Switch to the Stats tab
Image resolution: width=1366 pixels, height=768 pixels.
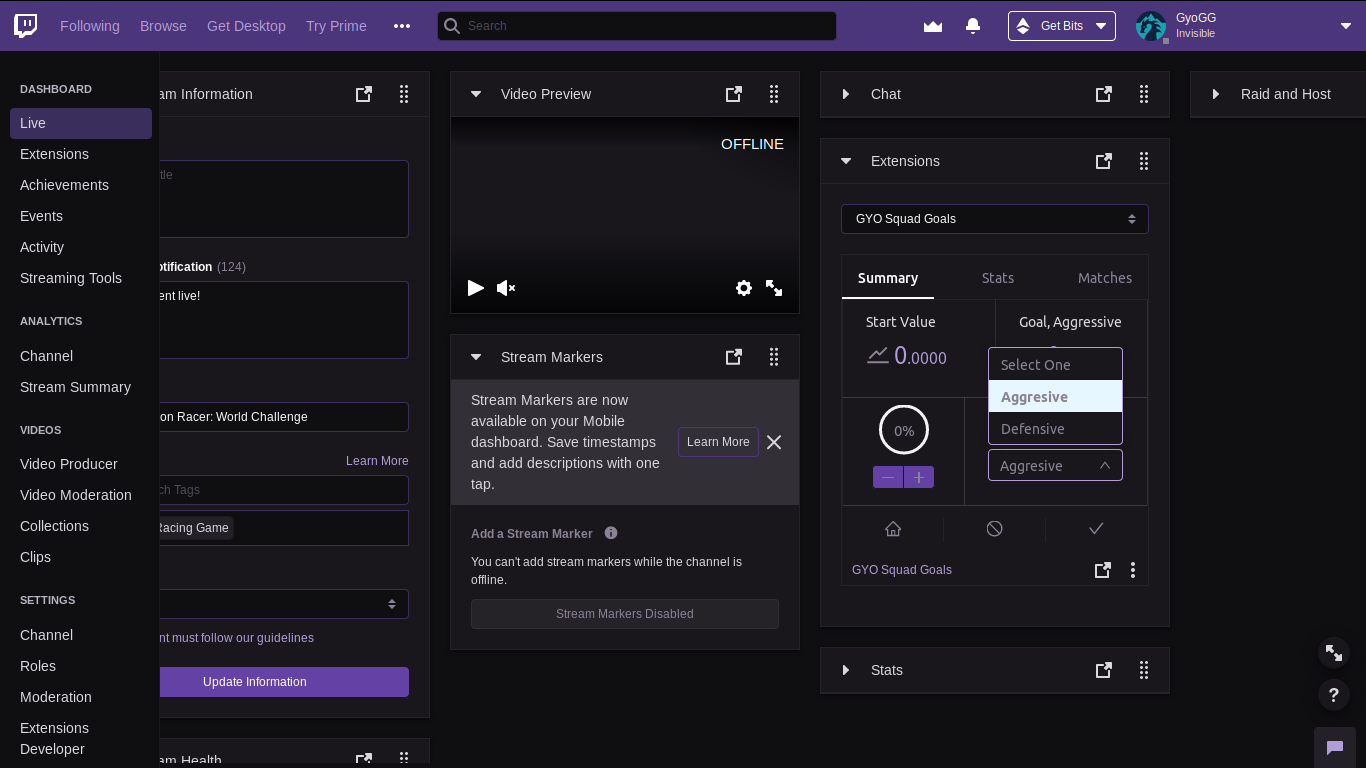tap(997, 278)
